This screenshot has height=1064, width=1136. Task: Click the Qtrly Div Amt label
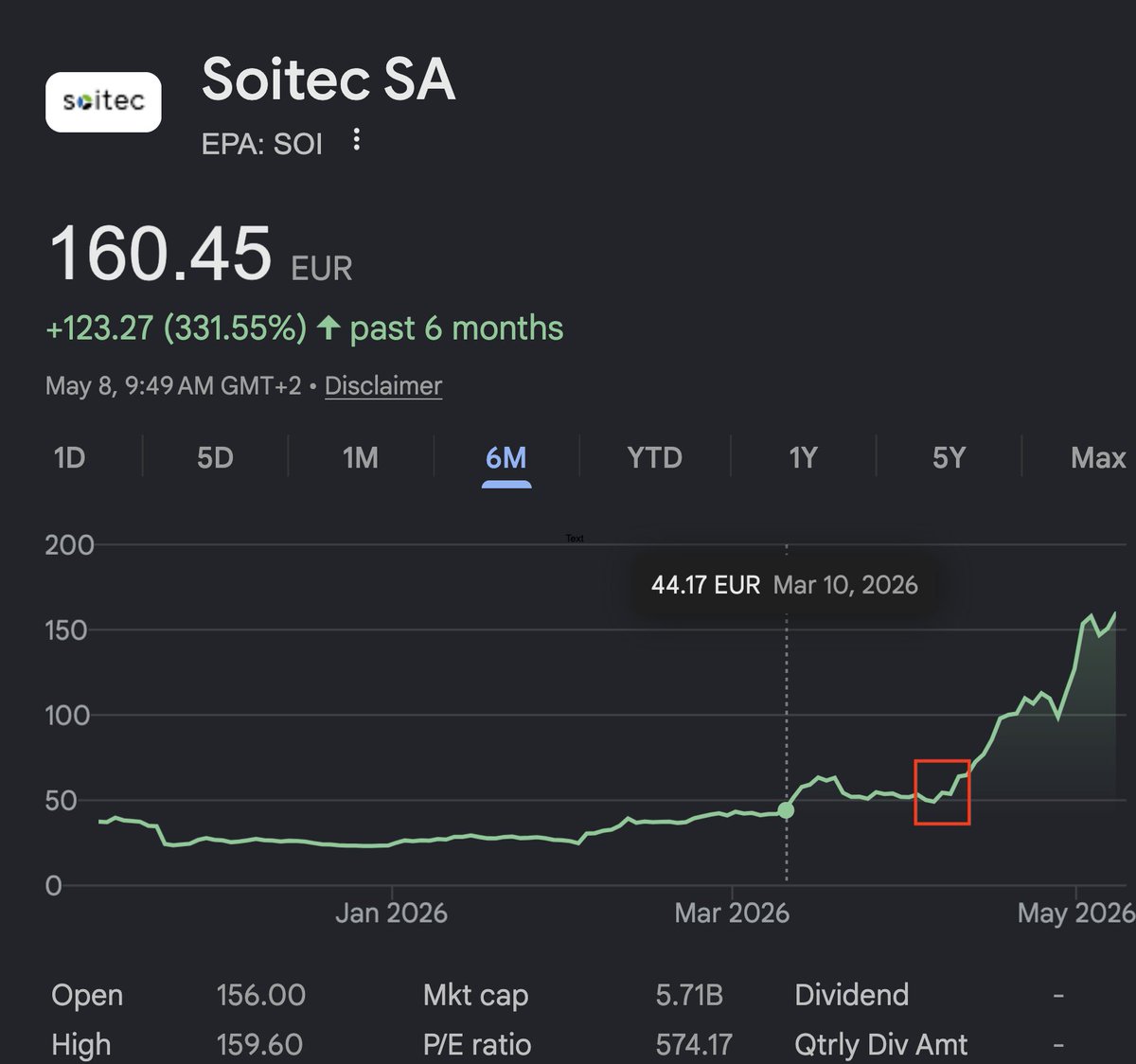coord(881,1045)
